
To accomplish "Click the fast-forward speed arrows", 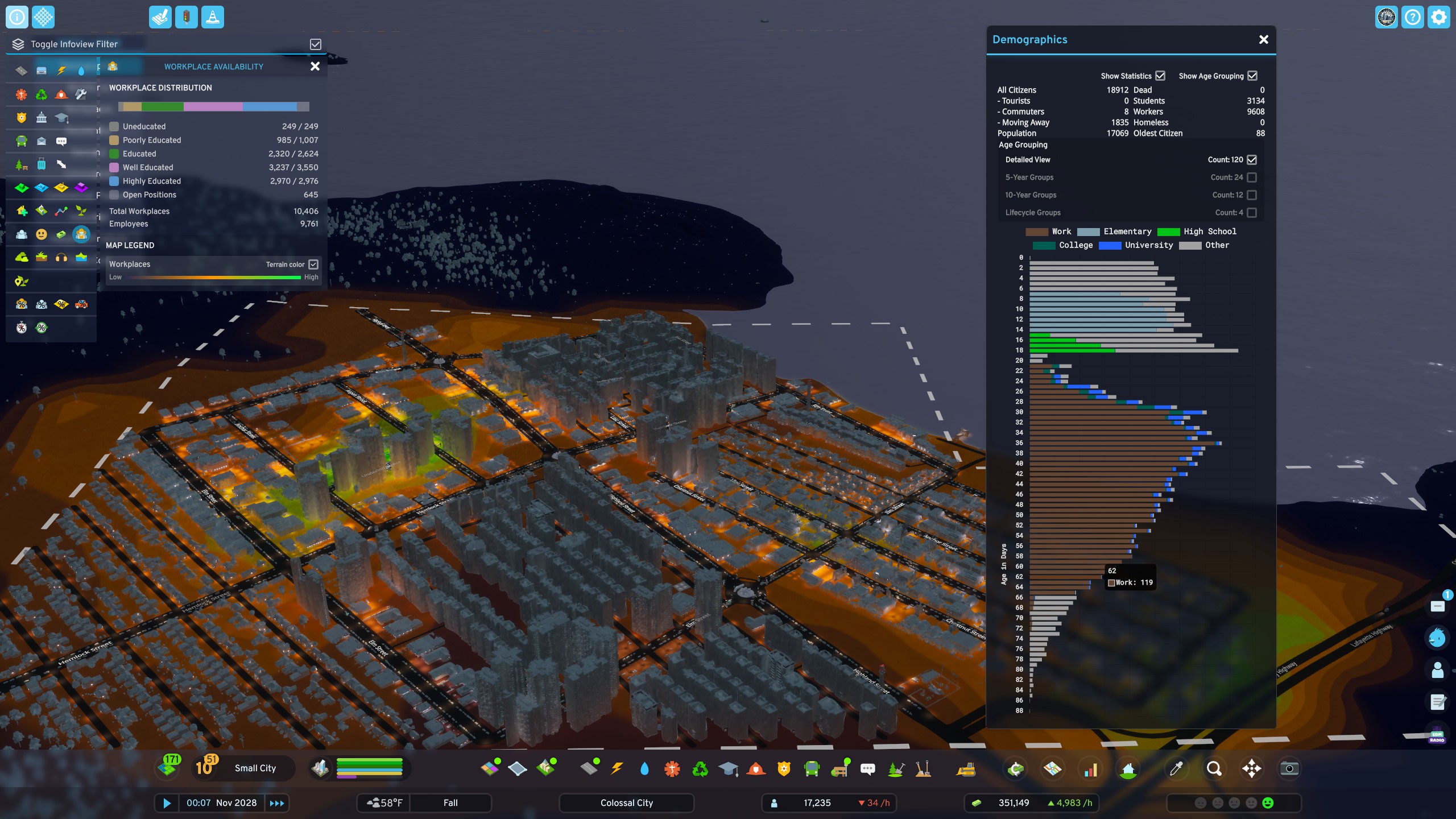I will [x=277, y=803].
